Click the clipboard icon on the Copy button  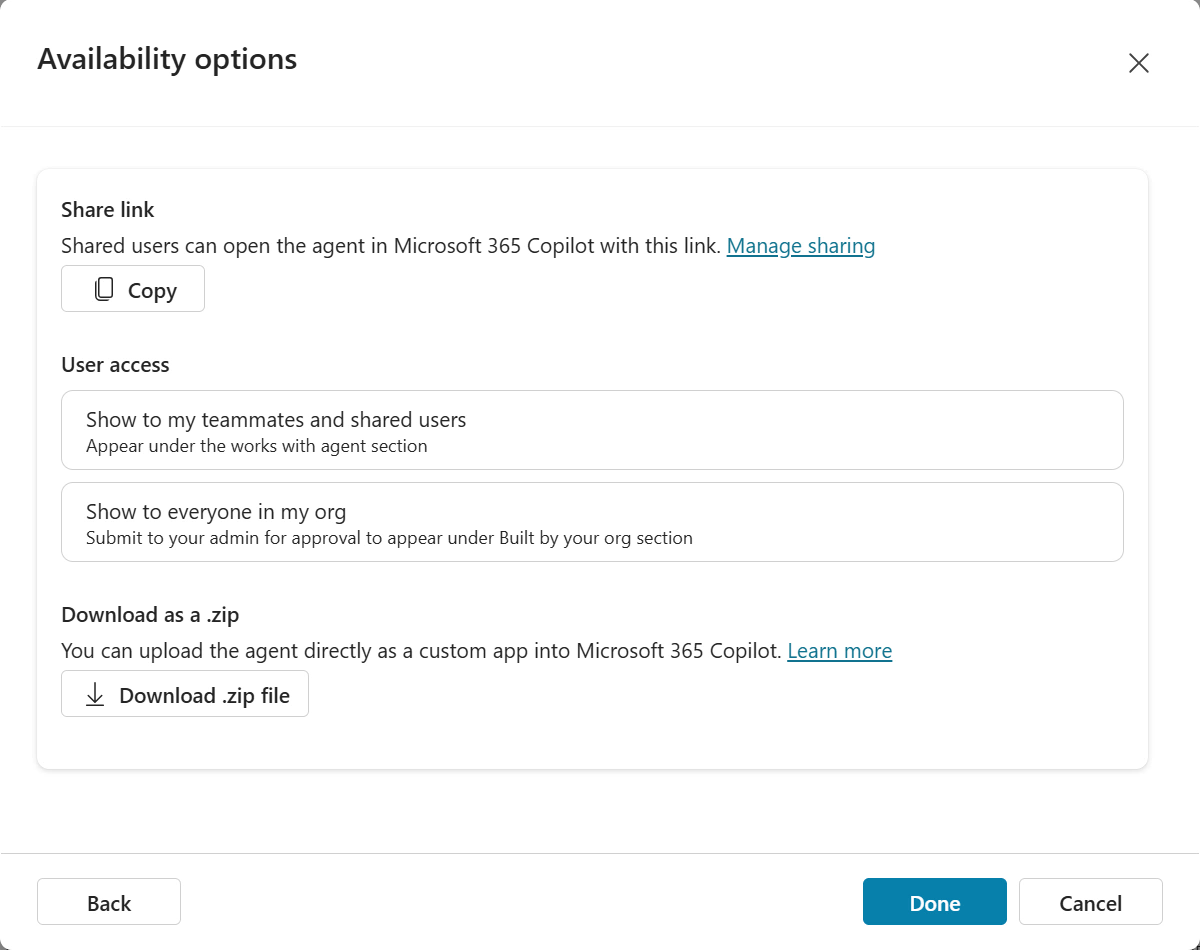(x=103, y=289)
